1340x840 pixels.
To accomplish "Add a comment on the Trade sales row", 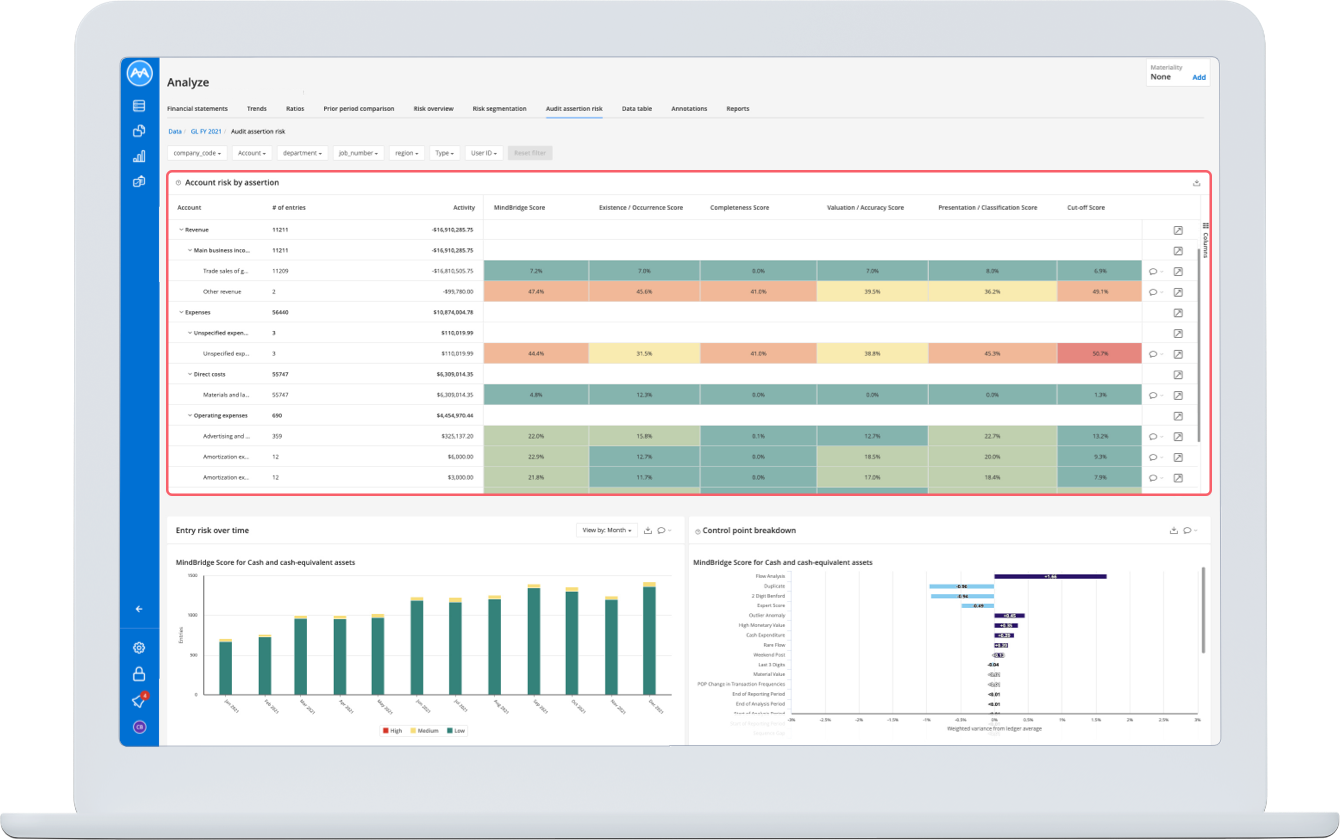I will pos(1155,271).
